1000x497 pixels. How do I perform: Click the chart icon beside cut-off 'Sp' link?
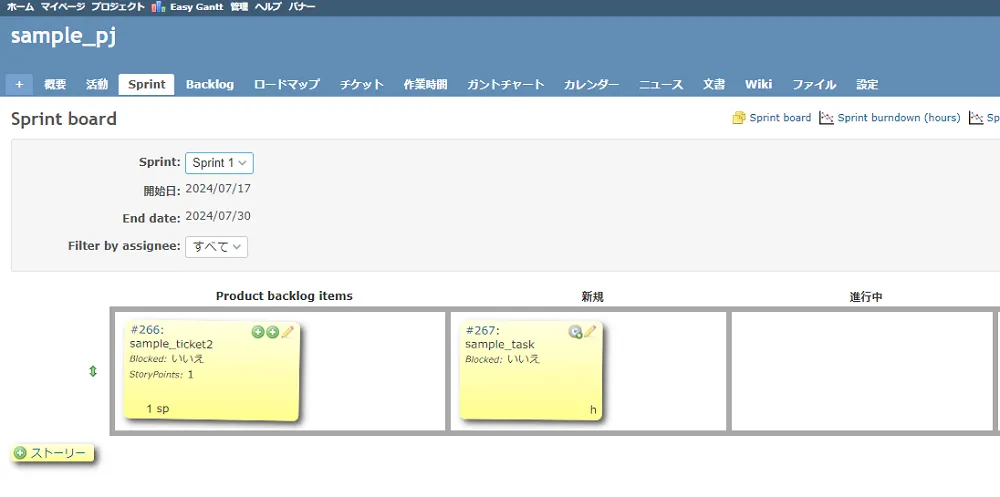point(976,118)
